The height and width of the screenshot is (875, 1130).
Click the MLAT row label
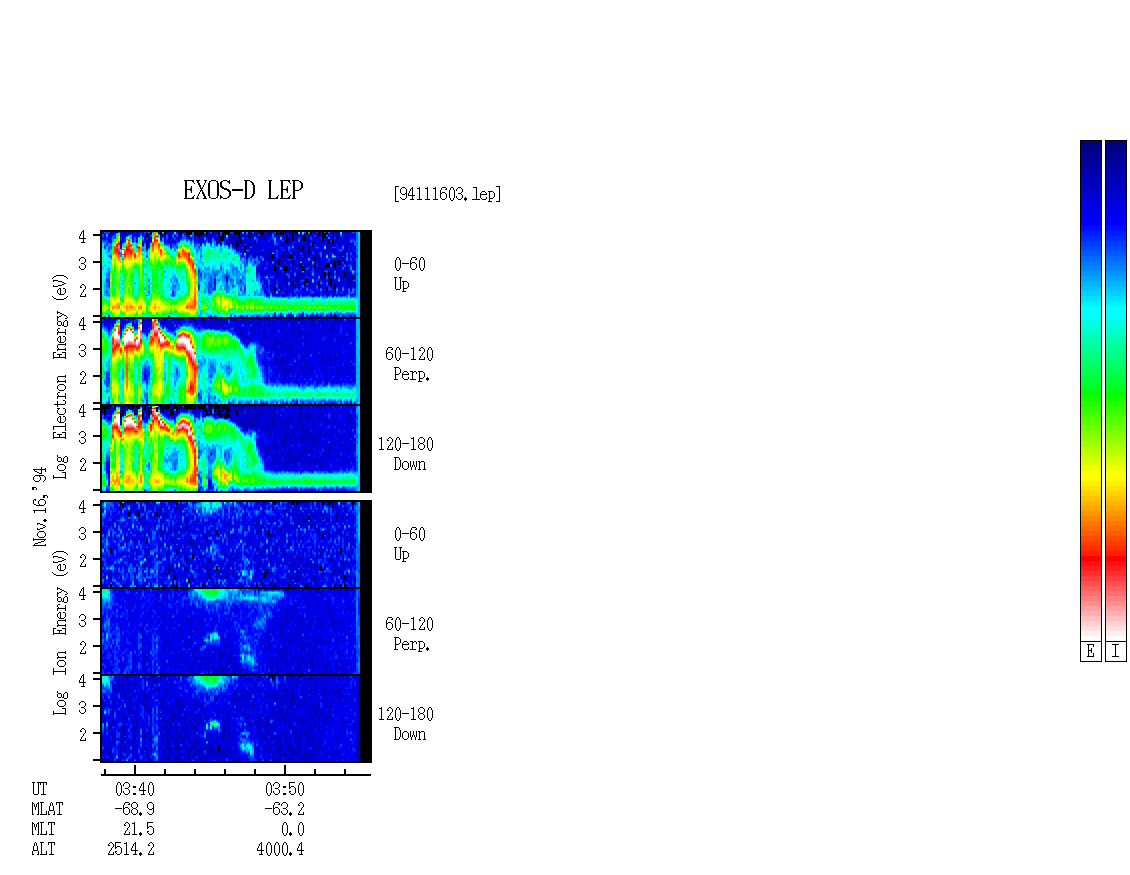tap(47, 809)
